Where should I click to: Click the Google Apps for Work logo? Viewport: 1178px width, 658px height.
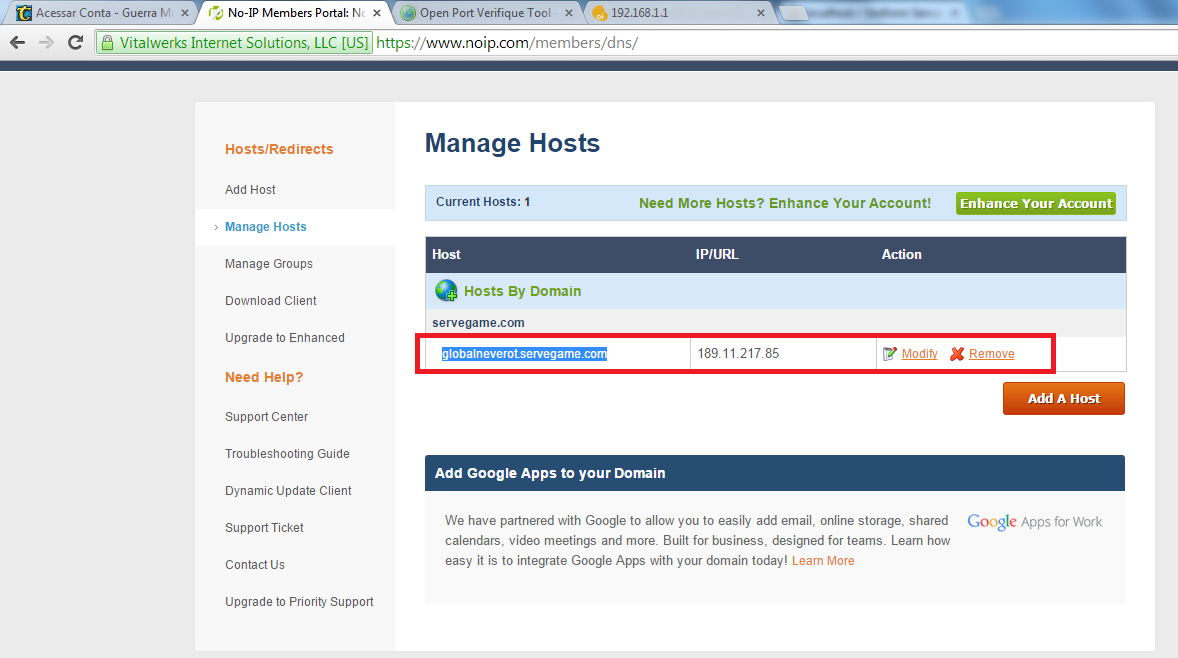(x=1035, y=522)
